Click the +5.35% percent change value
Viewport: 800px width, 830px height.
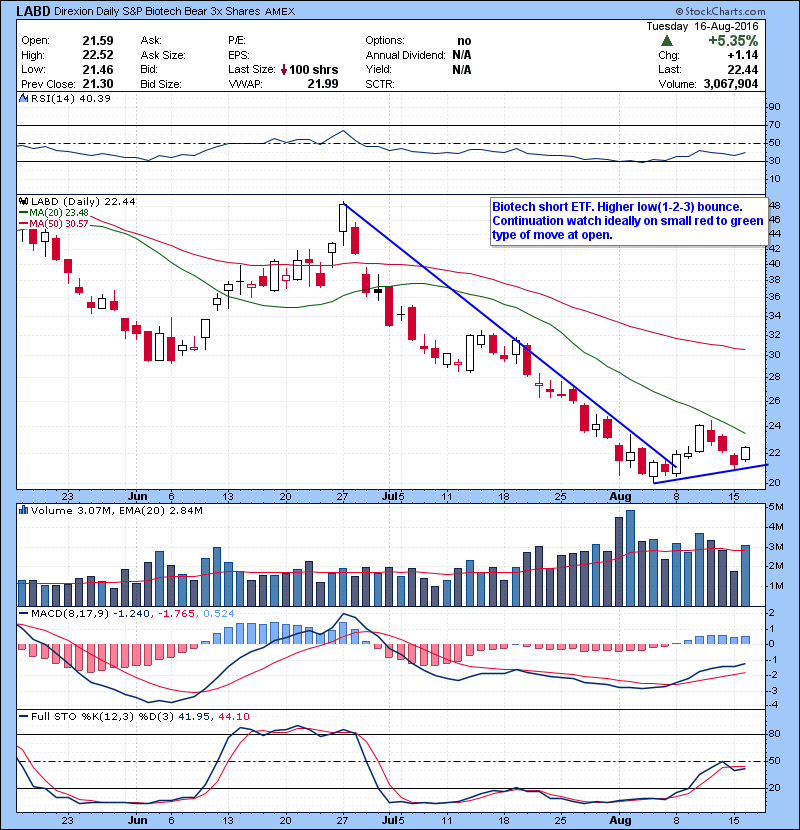733,41
